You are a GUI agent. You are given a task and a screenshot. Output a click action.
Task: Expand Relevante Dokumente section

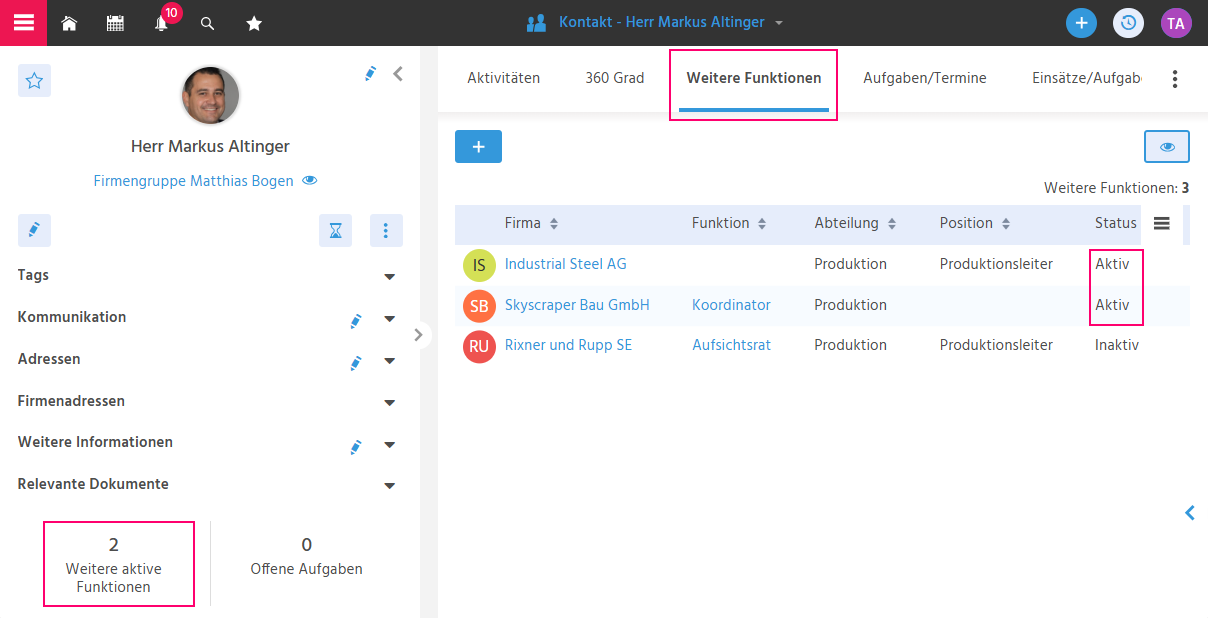390,487
